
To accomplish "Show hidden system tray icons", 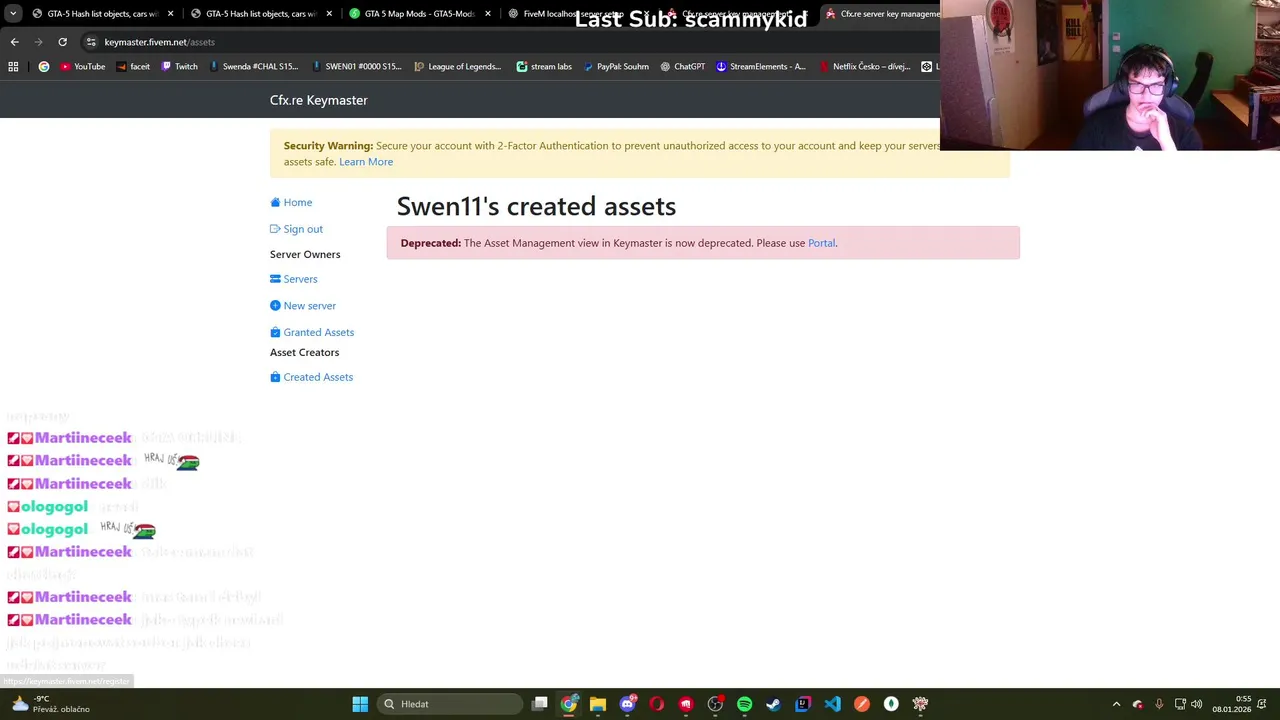I will pos(1116,704).
